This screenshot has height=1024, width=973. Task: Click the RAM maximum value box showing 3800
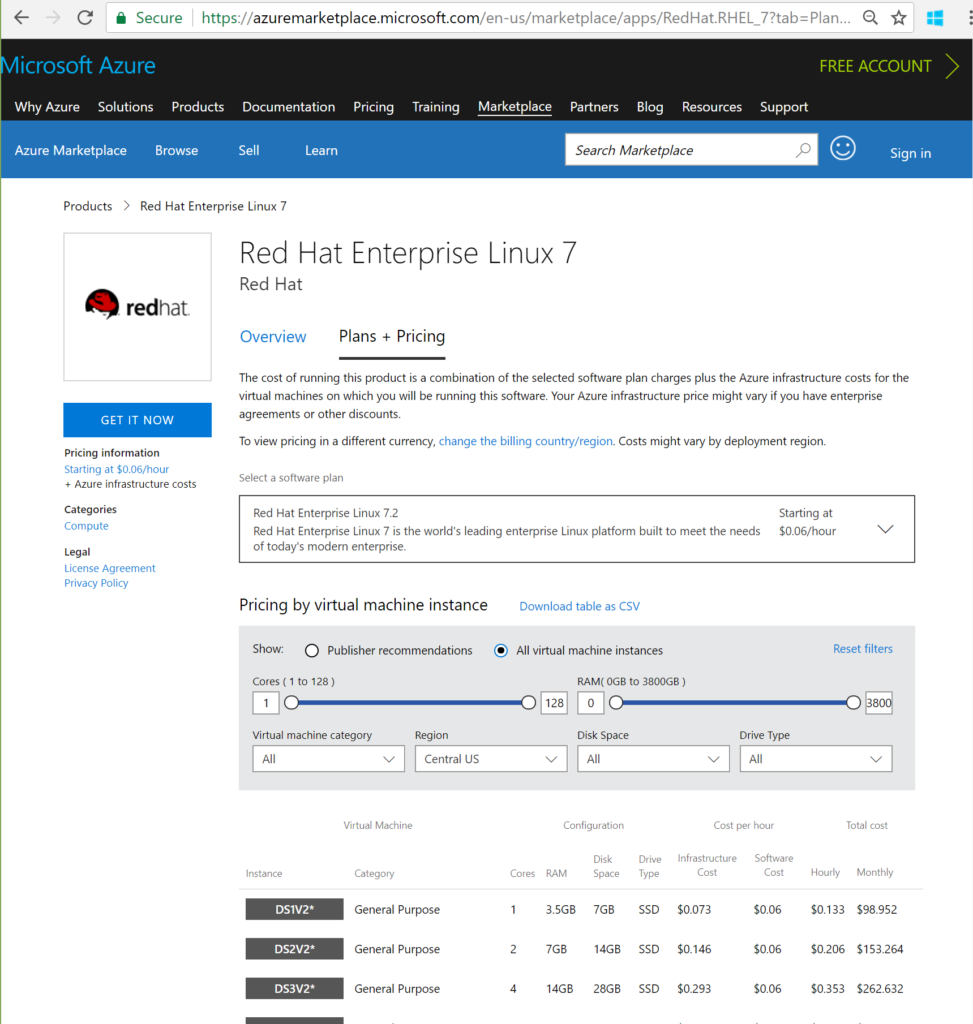(x=878, y=703)
